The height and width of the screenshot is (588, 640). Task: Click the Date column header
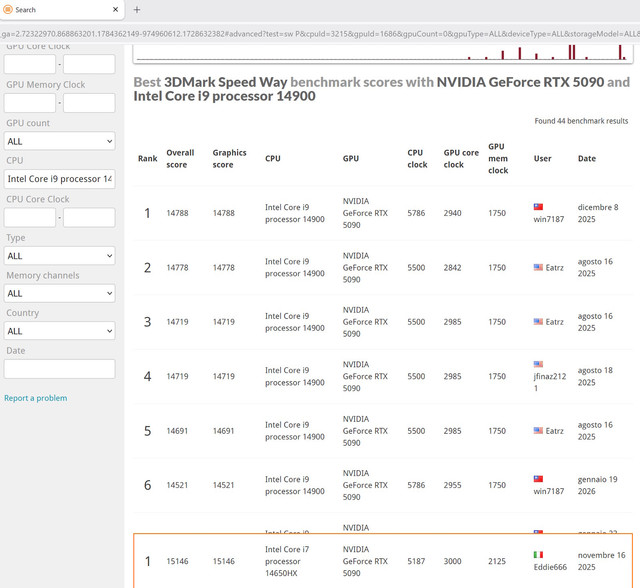tap(587, 158)
